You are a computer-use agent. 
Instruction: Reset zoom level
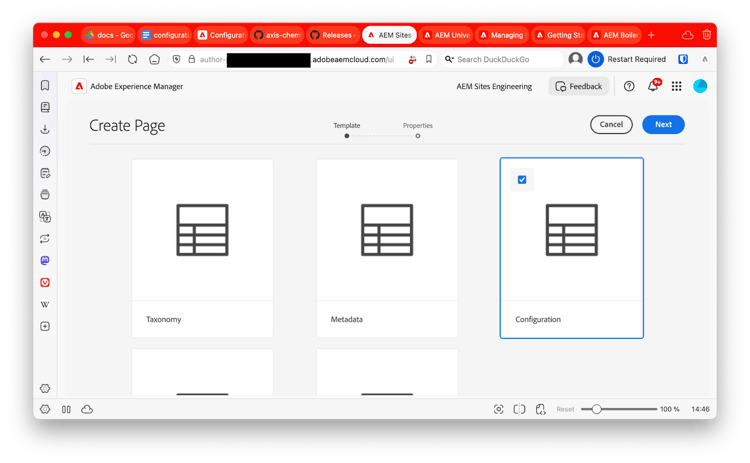click(x=565, y=409)
